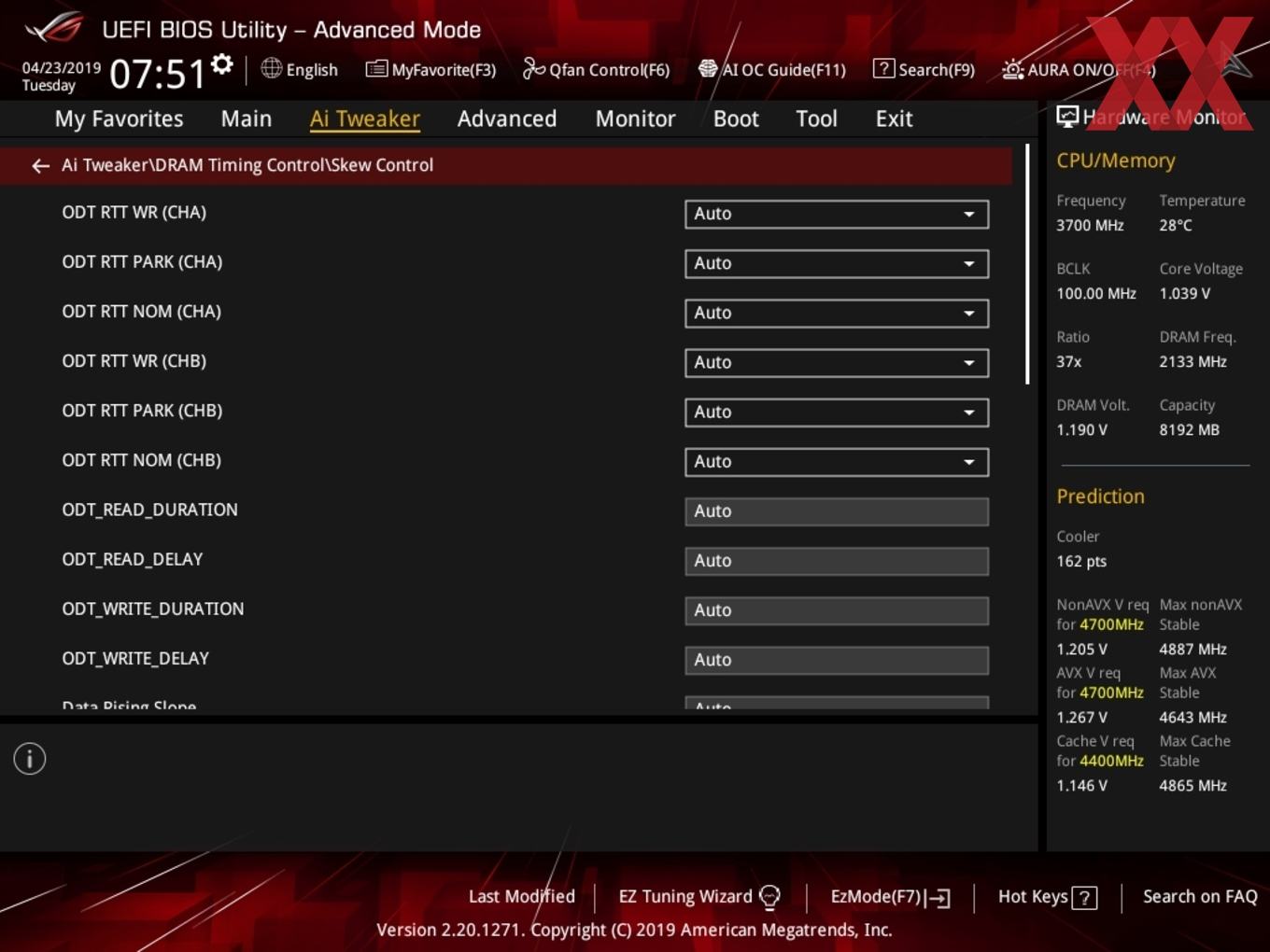Viewport: 1270px width, 952px height.
Task: Click the info icon in help area
Action: tap(30, 759)
